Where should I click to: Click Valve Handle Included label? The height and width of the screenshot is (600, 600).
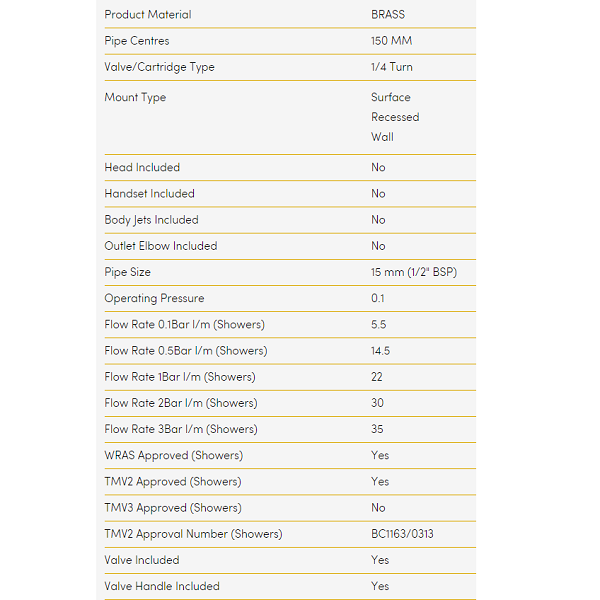point(162,586)
